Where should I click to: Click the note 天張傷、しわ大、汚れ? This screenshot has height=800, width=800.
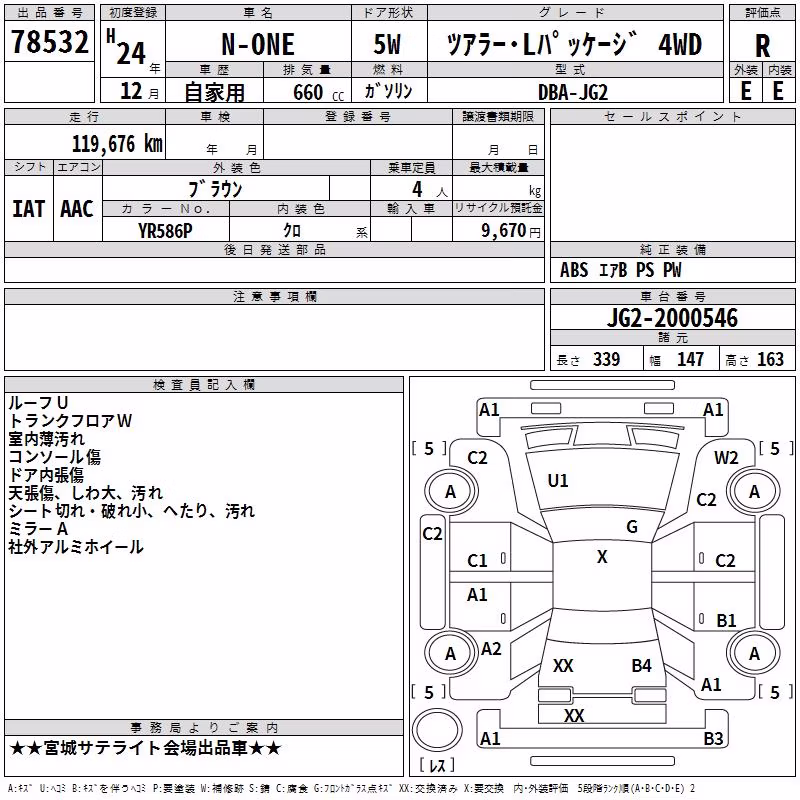(x=86, y=493)
